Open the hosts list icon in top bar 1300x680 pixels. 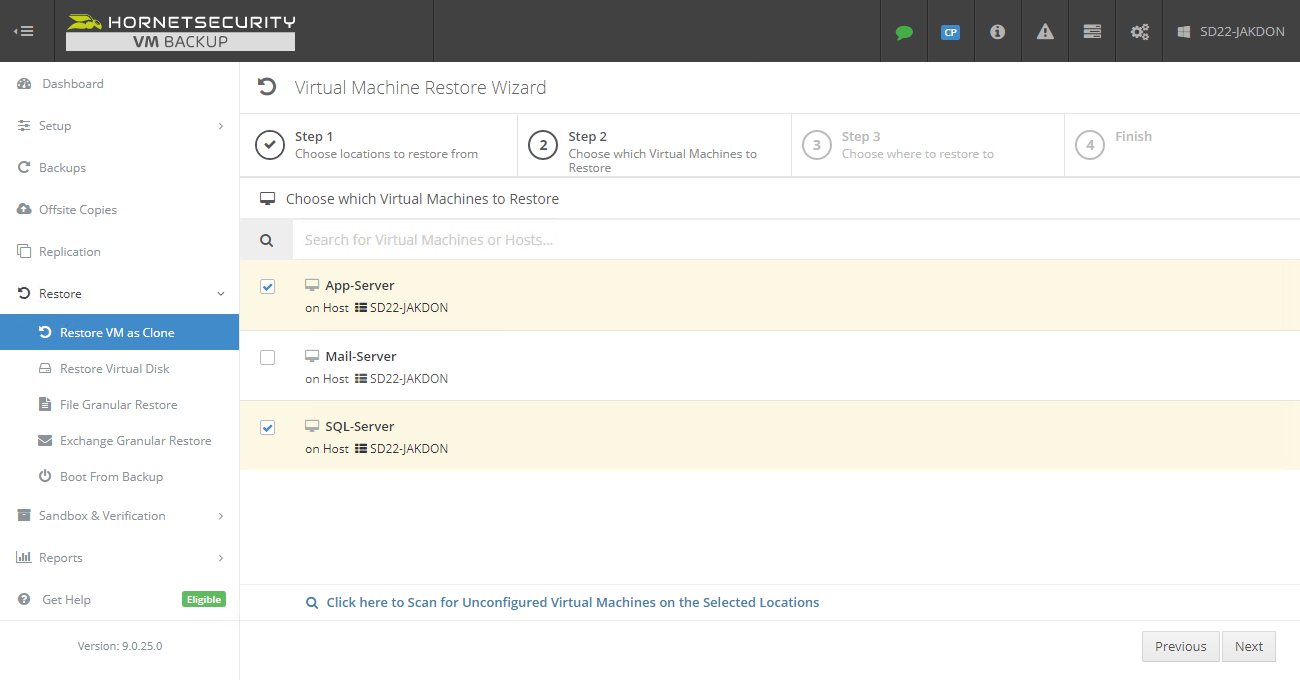[x=1091, y=31]
